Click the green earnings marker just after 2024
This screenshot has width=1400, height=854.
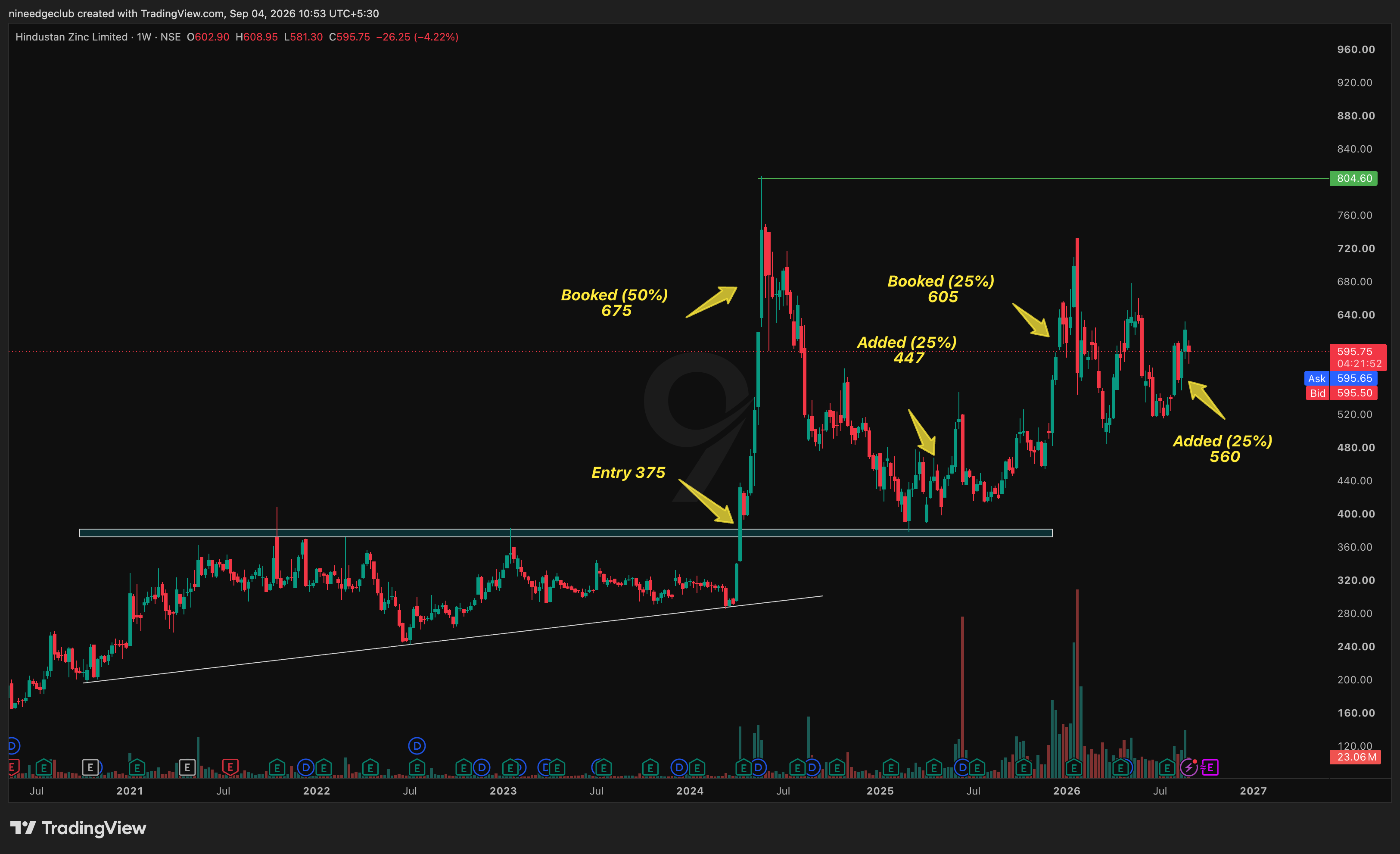point(697,768)
